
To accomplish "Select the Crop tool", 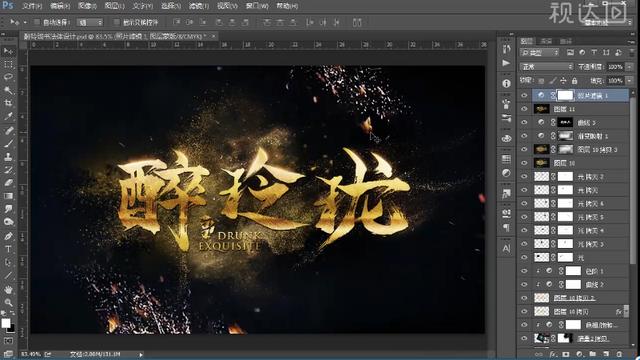I will click(8, 103).
